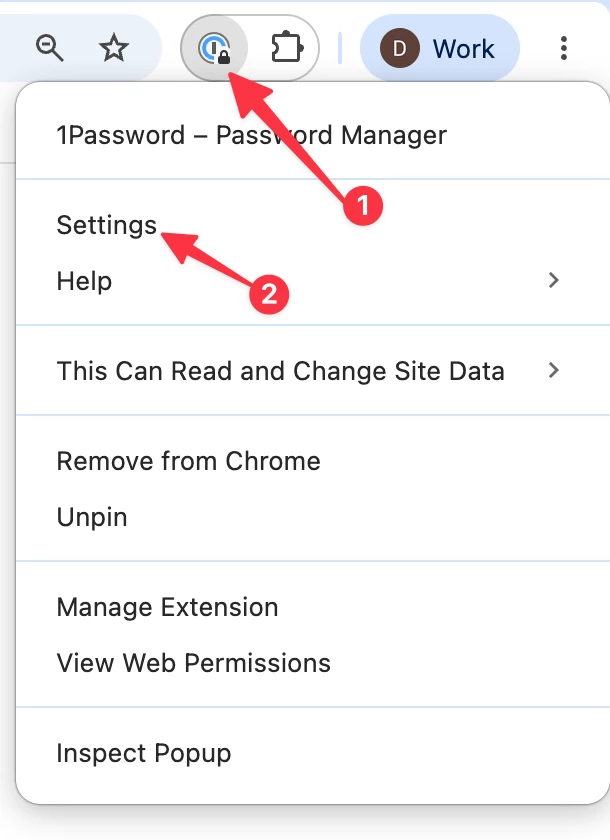
Task: Open This Can Read and Change Site Data
Action: coord(313,371)
